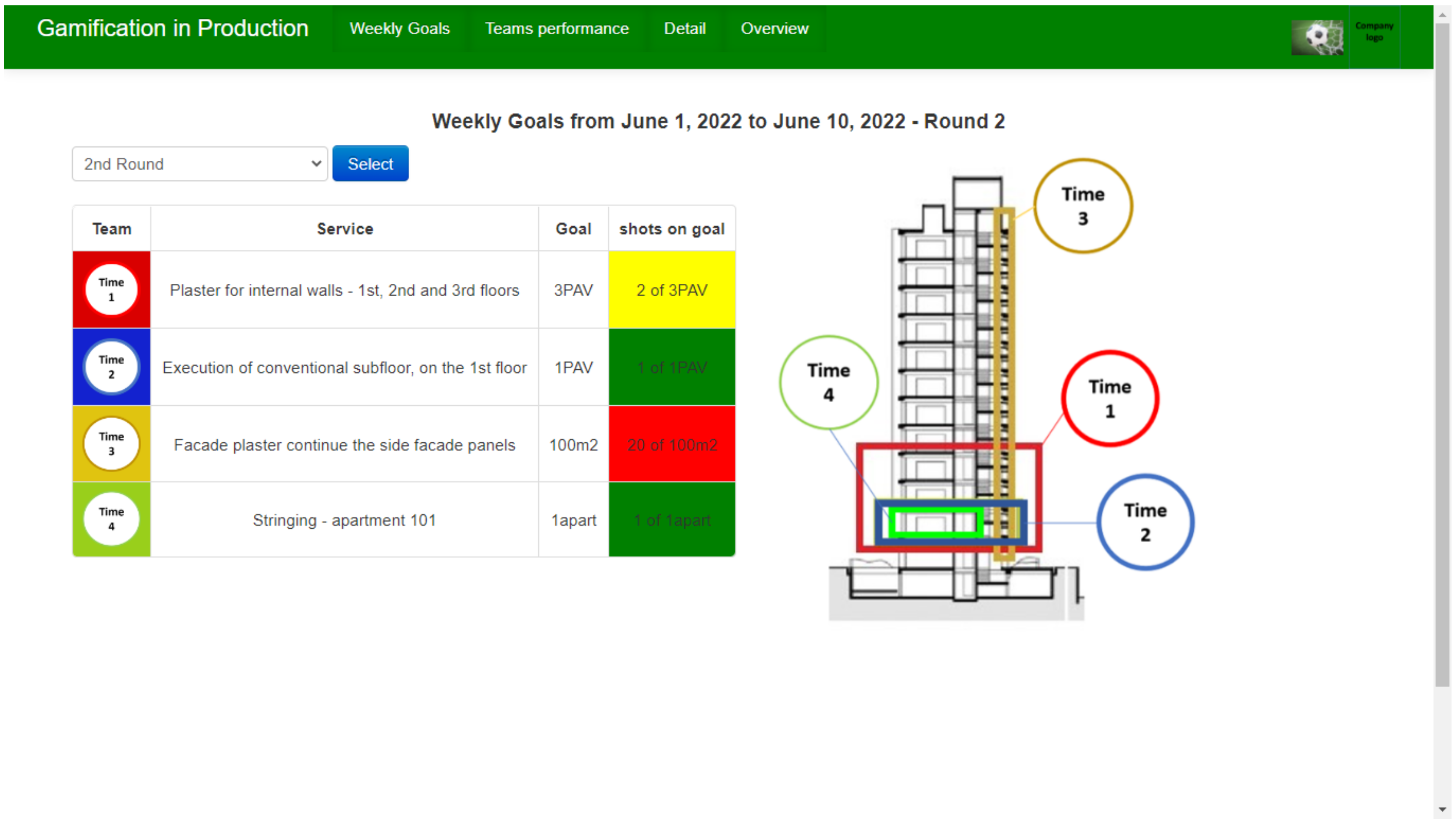Open the 2nd Round dropdown

199,164
